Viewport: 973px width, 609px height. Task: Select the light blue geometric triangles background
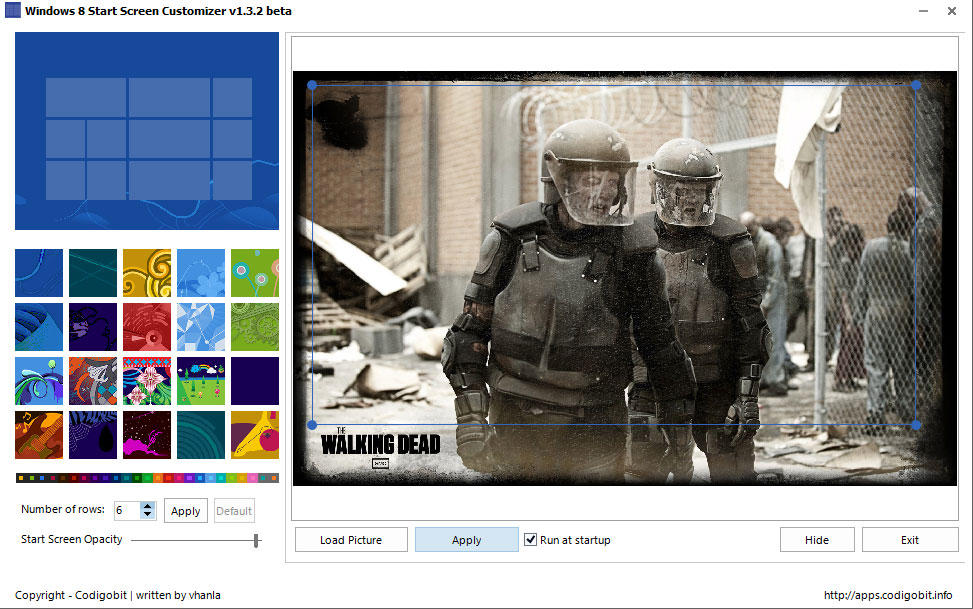coord(200,327)
